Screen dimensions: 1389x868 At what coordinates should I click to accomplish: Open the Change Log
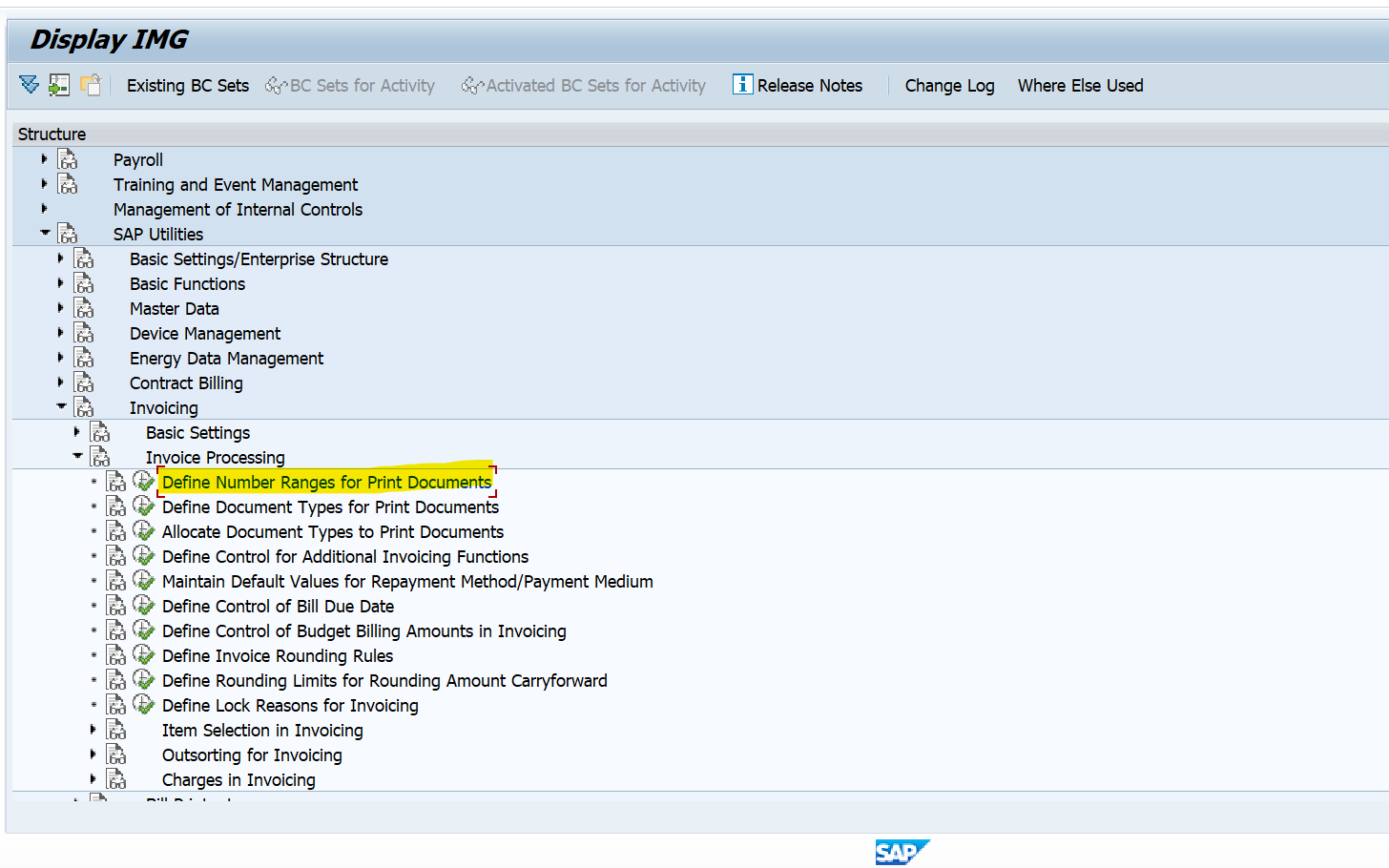point(949,85)
